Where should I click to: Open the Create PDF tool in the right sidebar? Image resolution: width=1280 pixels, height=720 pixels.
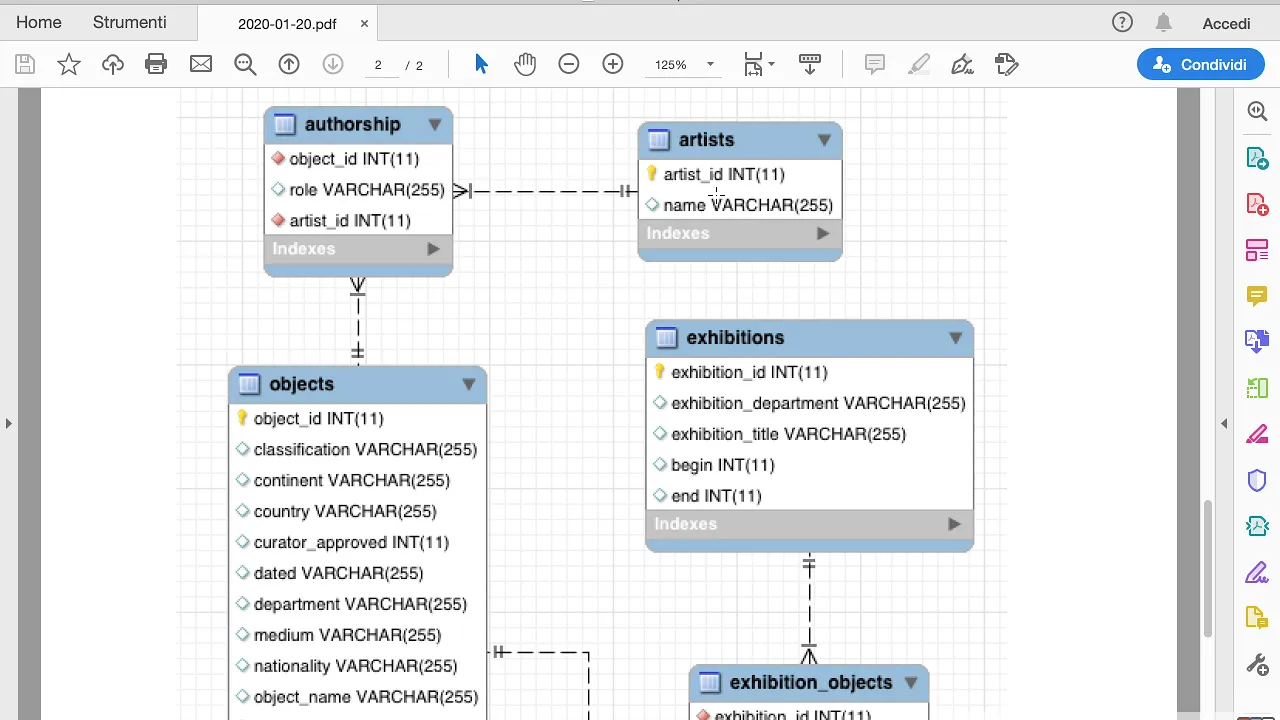pos(1257,204)
